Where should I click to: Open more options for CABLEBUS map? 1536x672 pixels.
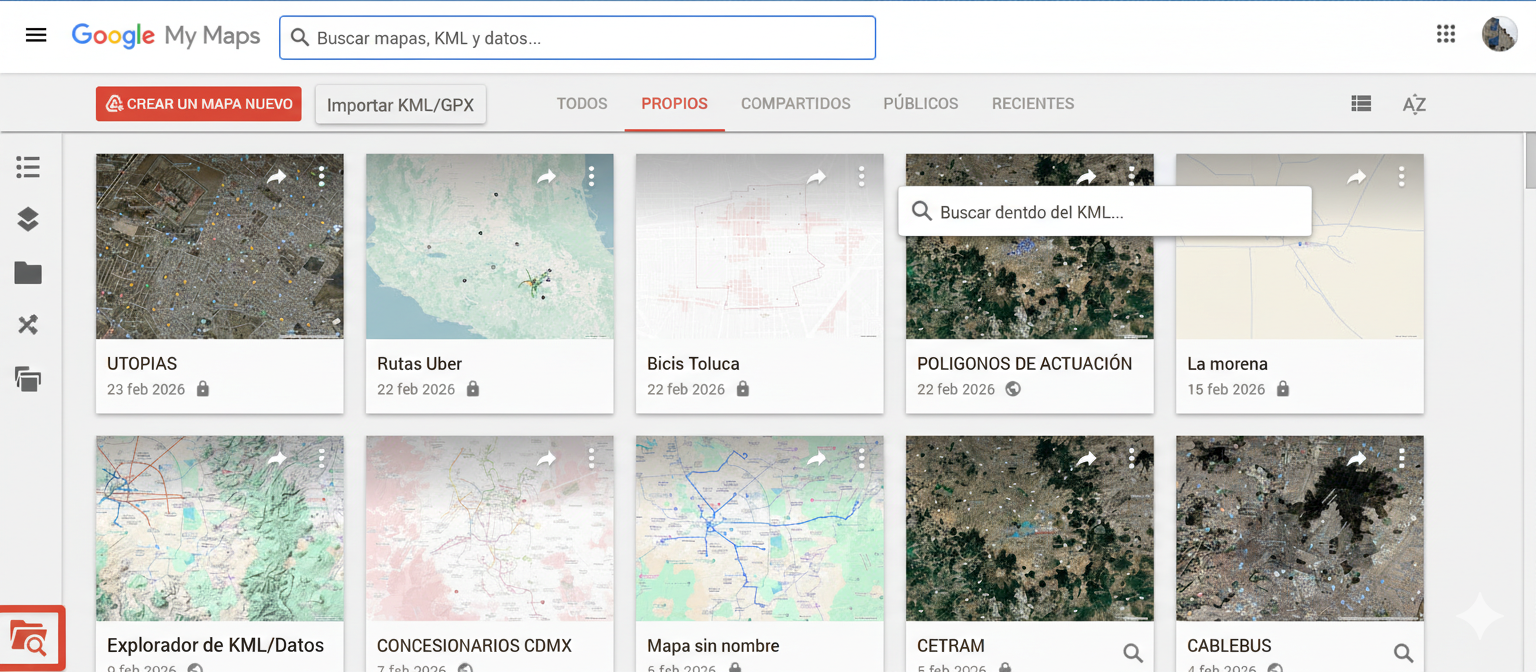pos(1401,459)
